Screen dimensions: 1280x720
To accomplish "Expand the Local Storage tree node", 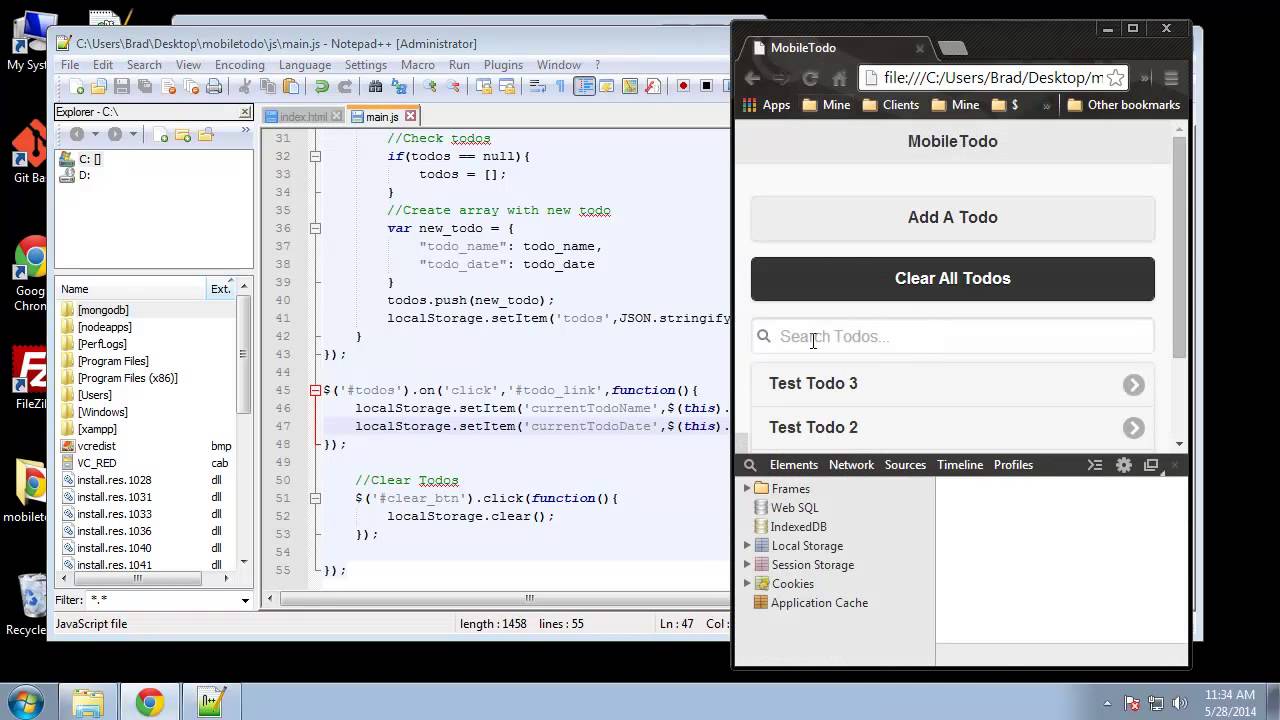I will click(747, 546).
